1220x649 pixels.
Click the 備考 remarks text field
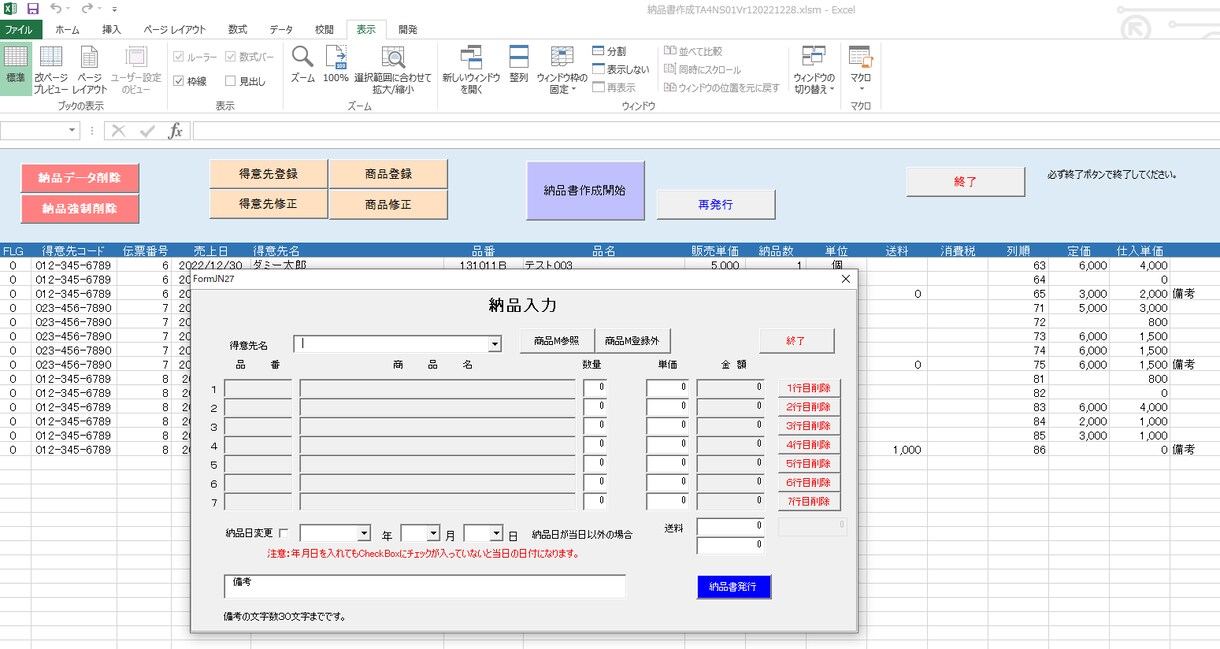click(425, 586)
